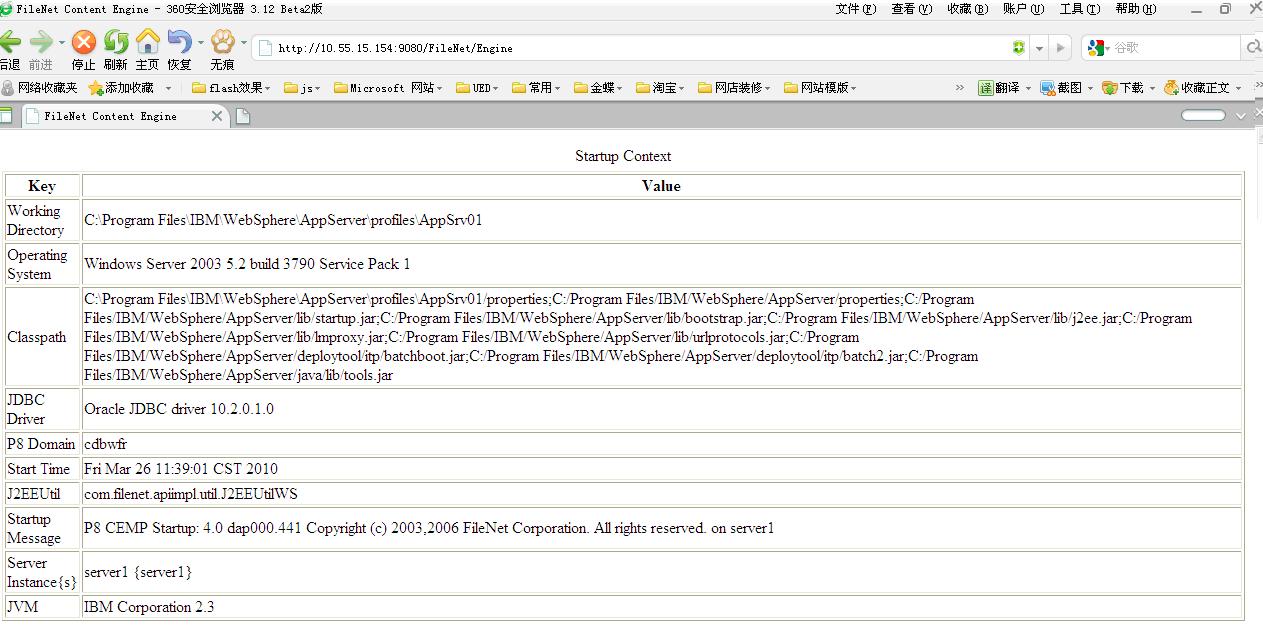The height and width of the screenshot is (643, 1263).
Task: Open the 账户(U) menu
Action: [x=1024, y=9]
